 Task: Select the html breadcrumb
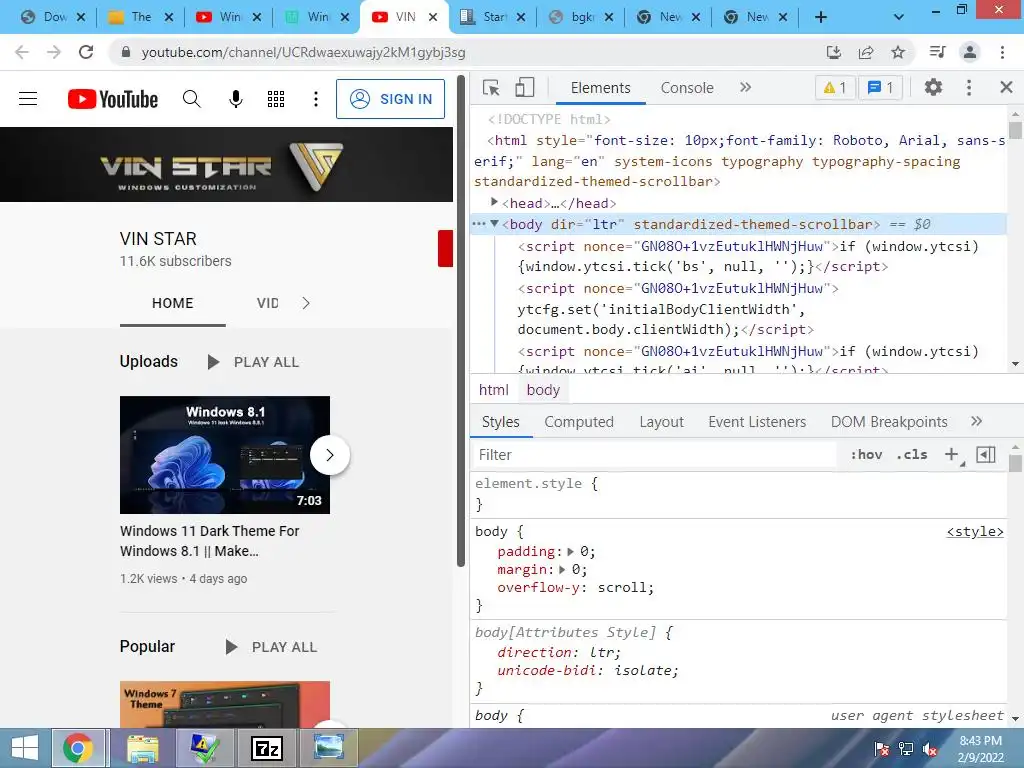coord(493,390)
